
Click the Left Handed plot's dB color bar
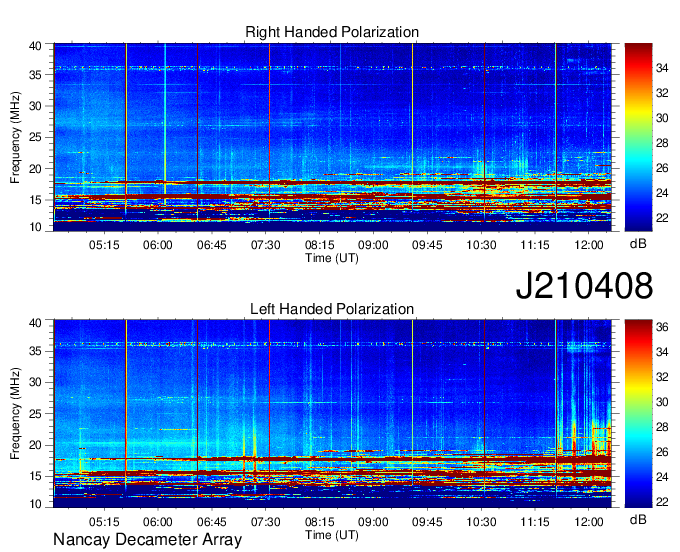(638, 414)
